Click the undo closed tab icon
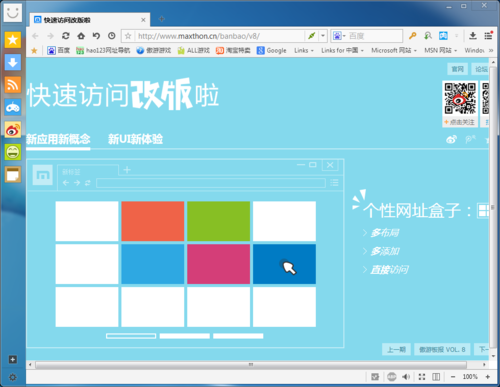Image resolution: width=500 pixels, height=387 pixels. pos(96,36)
